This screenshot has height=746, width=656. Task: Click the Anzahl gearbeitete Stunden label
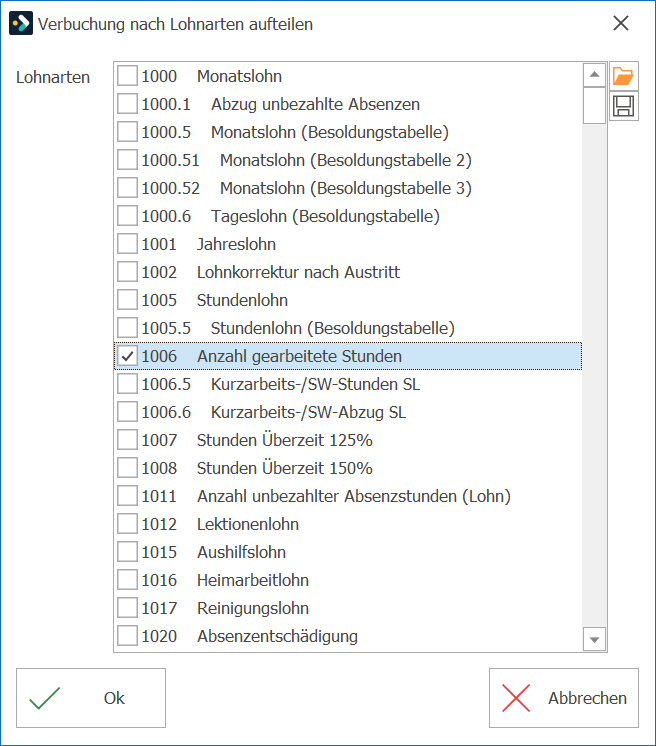300,356
